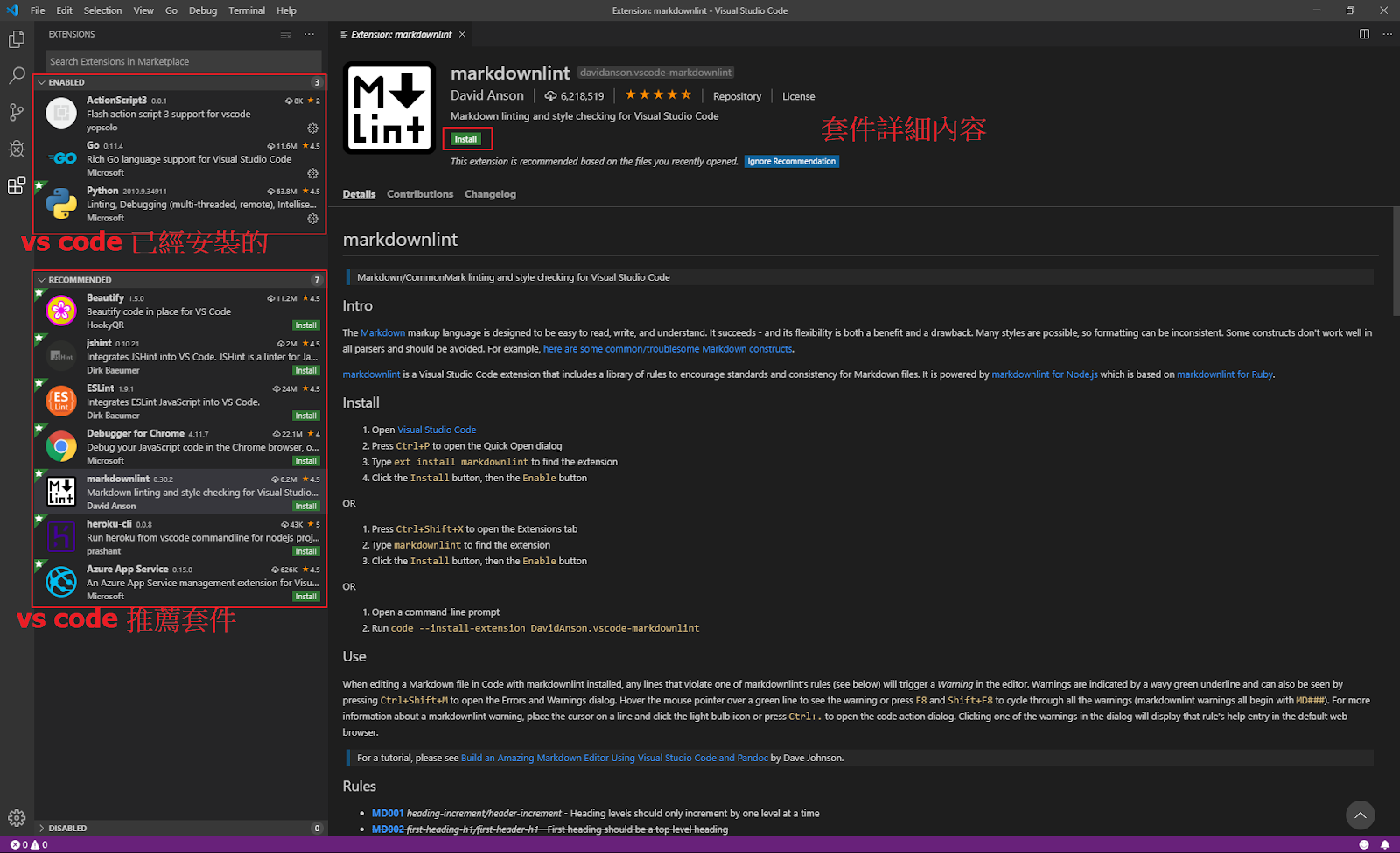This screenshot has width=1400, height=853.
Task: Open the Help menu
Action: pyautogui.click(x=286, y=10)
